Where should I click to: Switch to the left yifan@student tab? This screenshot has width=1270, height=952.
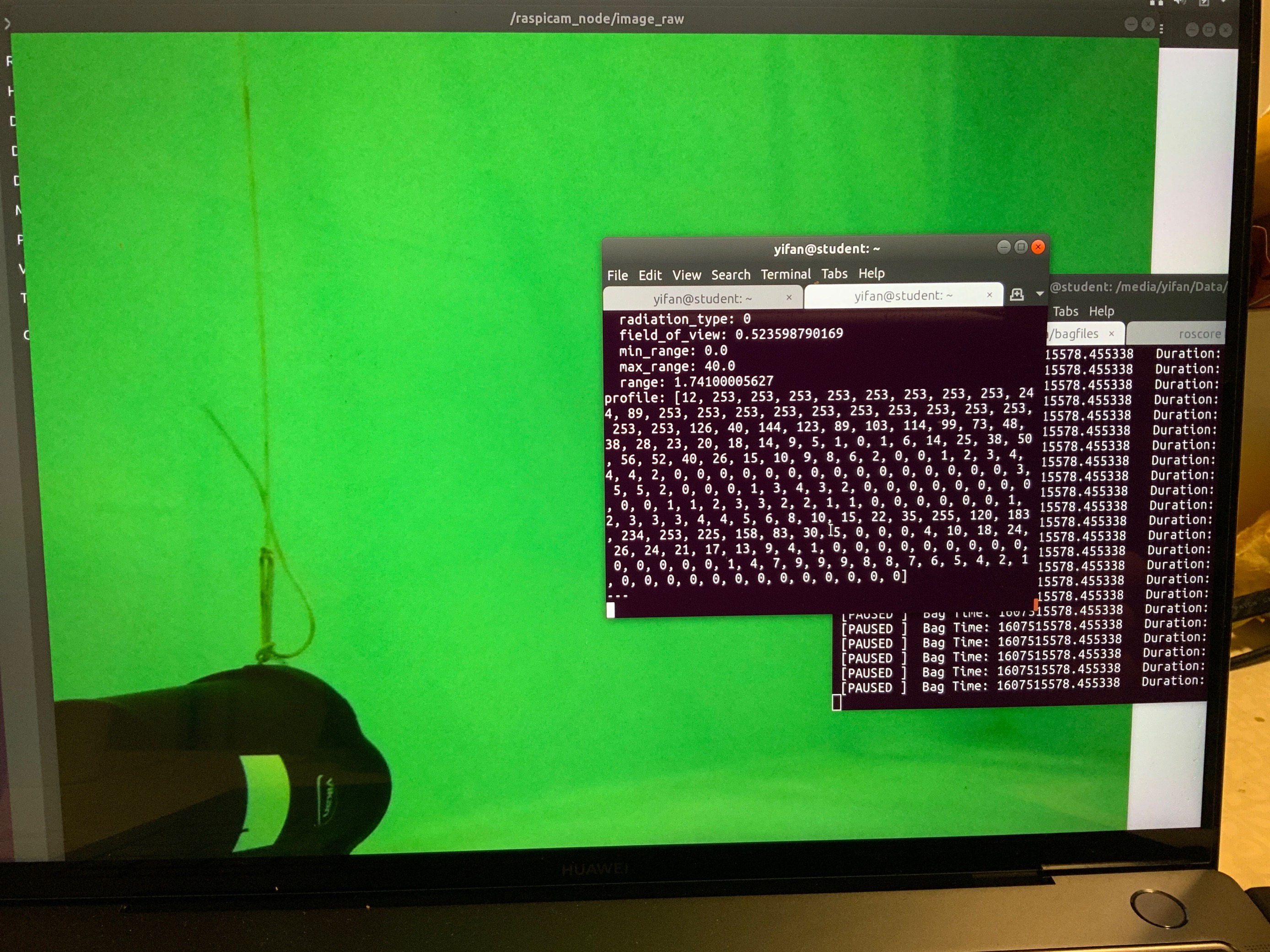pyautogui.click(x=702, y=299)
